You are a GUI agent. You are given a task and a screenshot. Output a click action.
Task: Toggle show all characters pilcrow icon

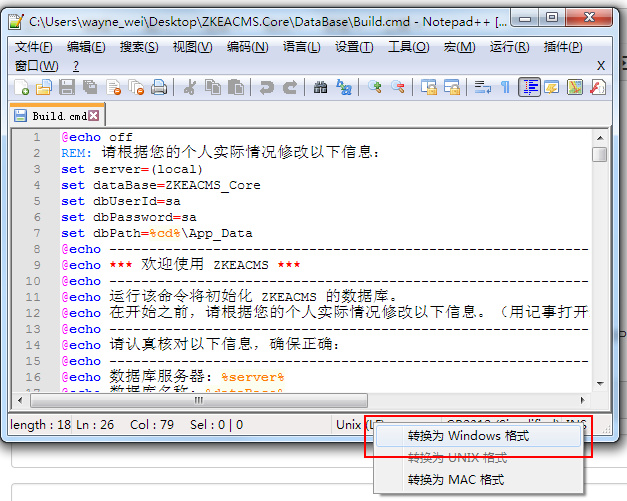[505, 87]
